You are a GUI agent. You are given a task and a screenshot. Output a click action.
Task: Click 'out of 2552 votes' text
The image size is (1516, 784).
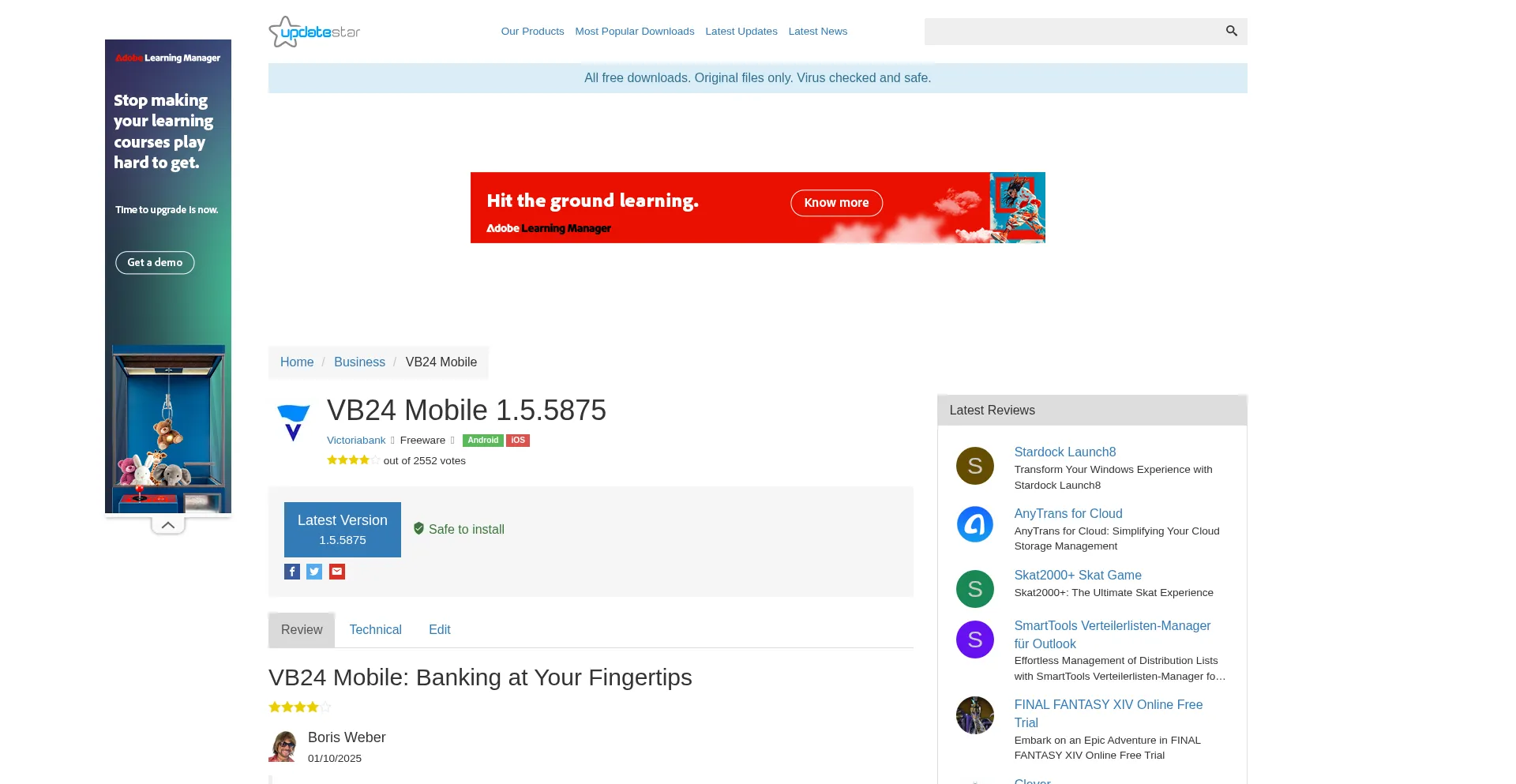point(425,461)
